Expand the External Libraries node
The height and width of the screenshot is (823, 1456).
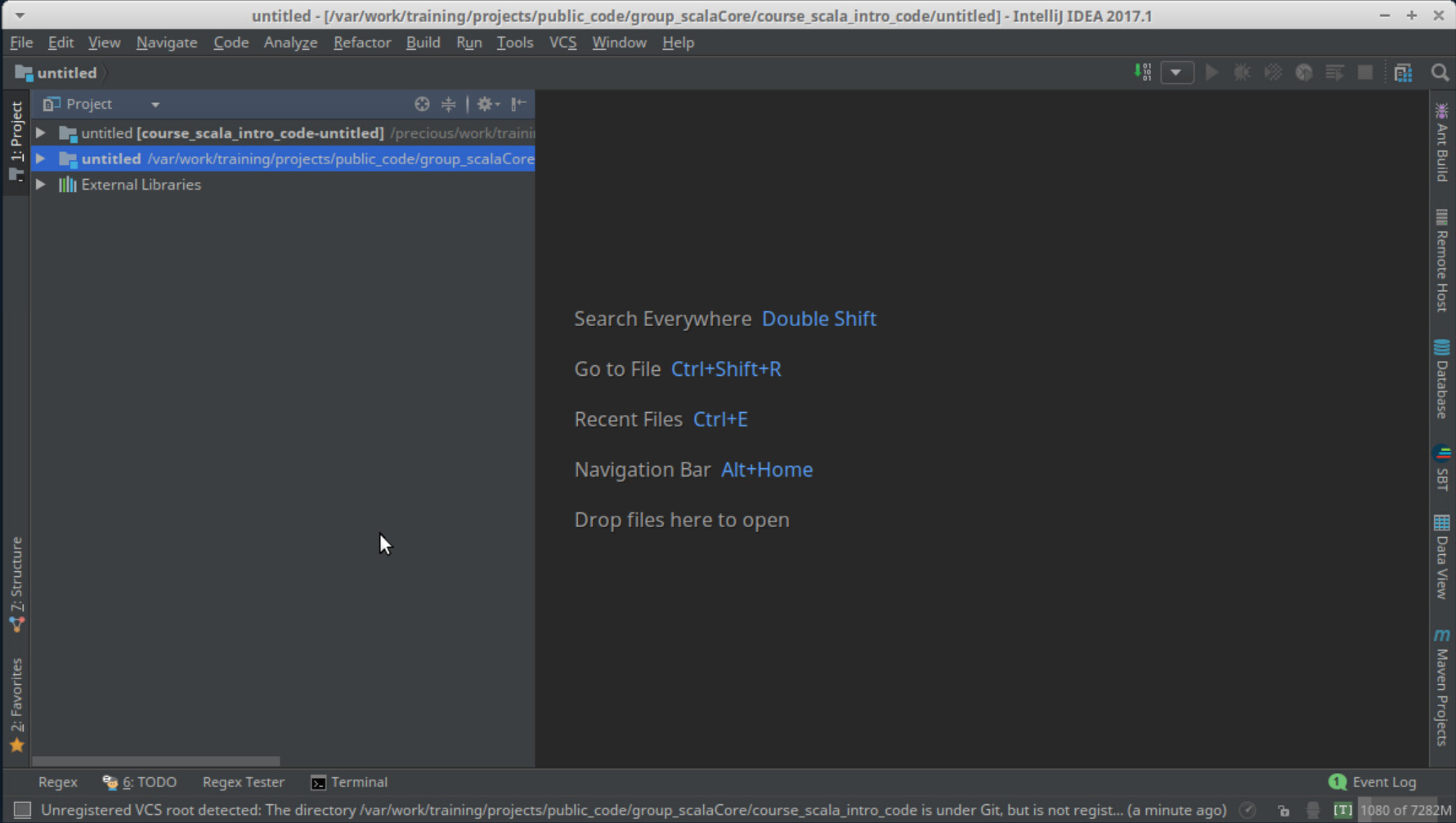tap(40, 185)
